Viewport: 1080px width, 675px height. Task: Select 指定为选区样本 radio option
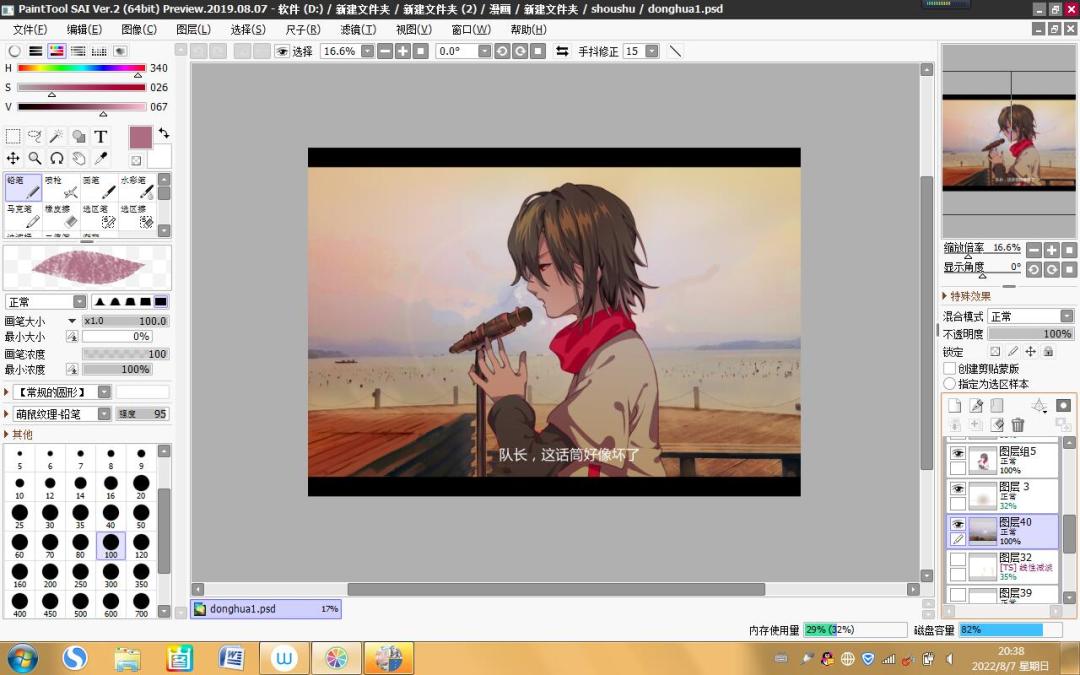click(950, 384)
